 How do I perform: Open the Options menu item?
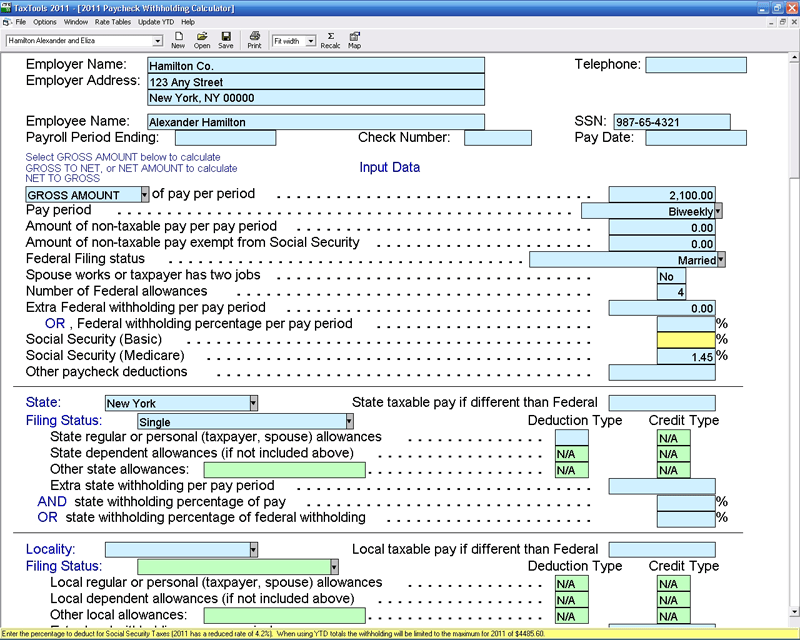(x=45, y=20)
